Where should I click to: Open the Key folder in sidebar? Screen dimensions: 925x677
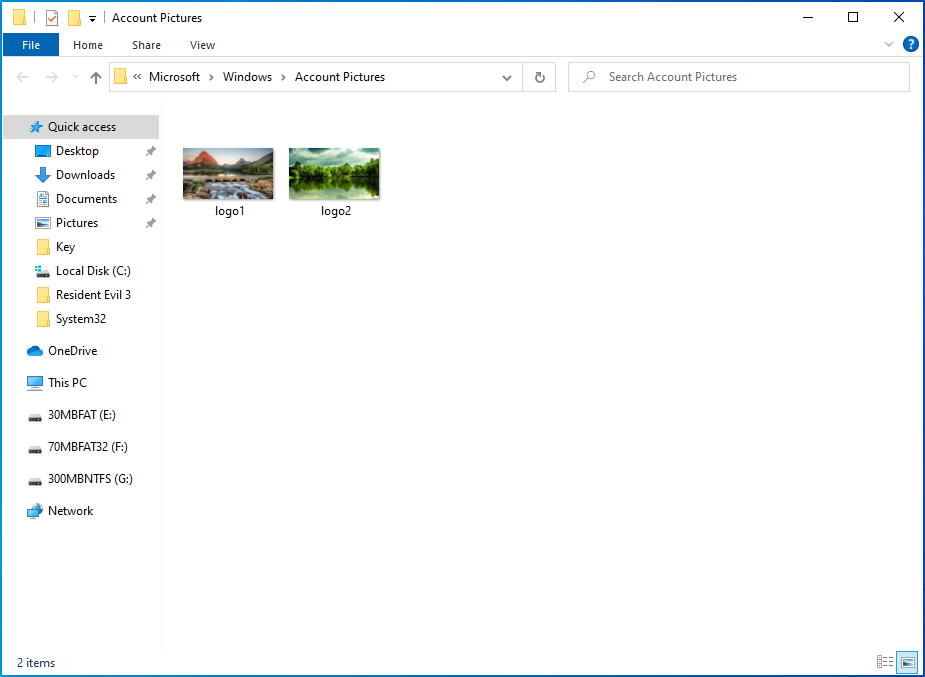[x=65, y=247]
